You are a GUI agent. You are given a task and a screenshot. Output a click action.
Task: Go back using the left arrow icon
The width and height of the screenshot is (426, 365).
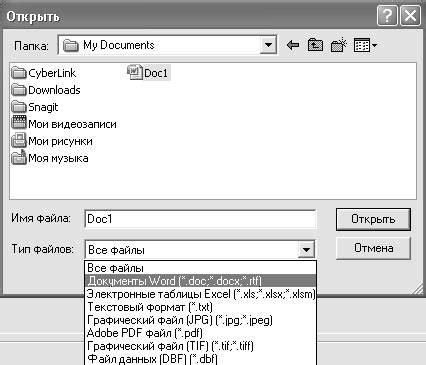point(293,45)
